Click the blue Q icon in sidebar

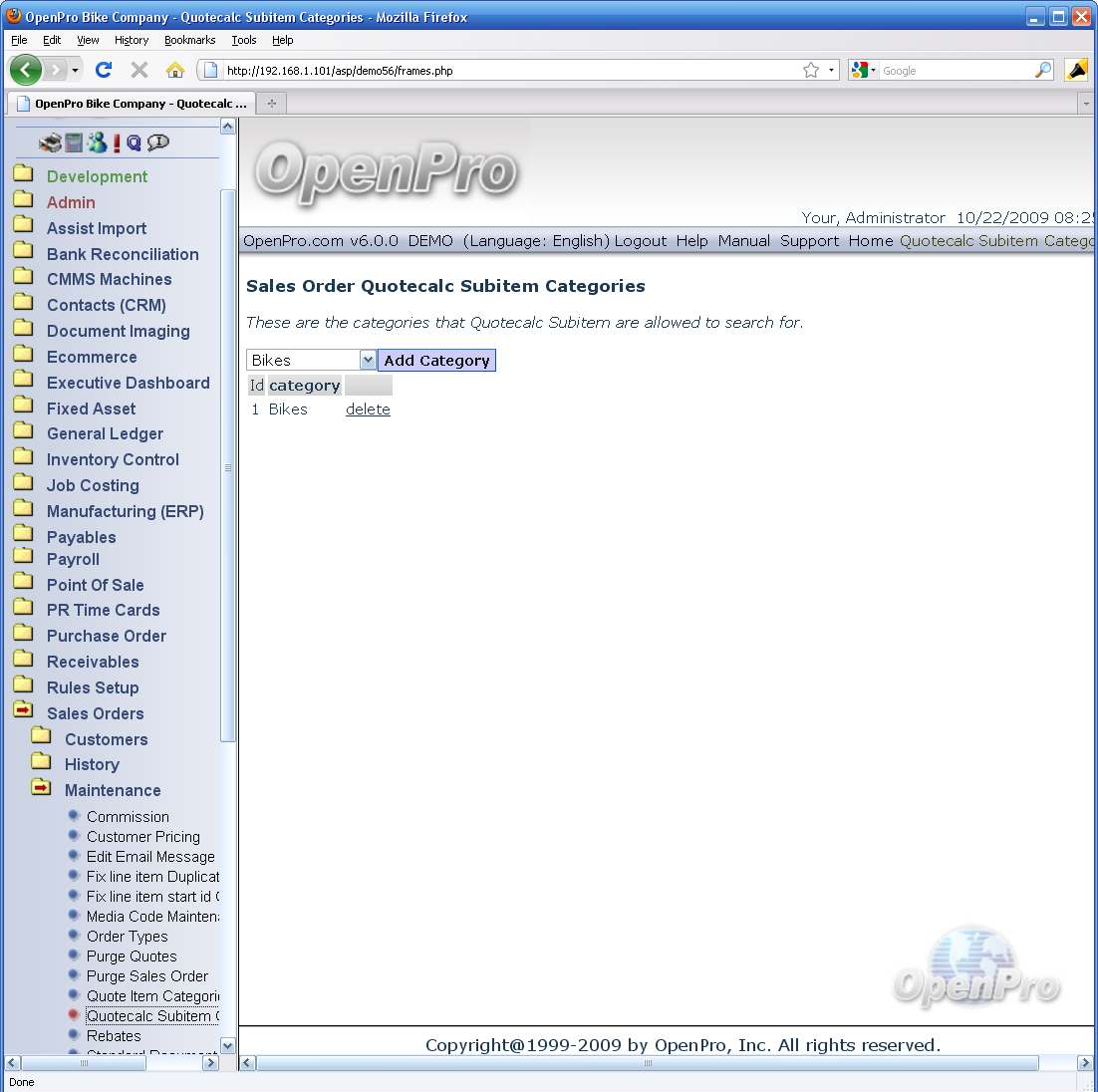(134, 143)
